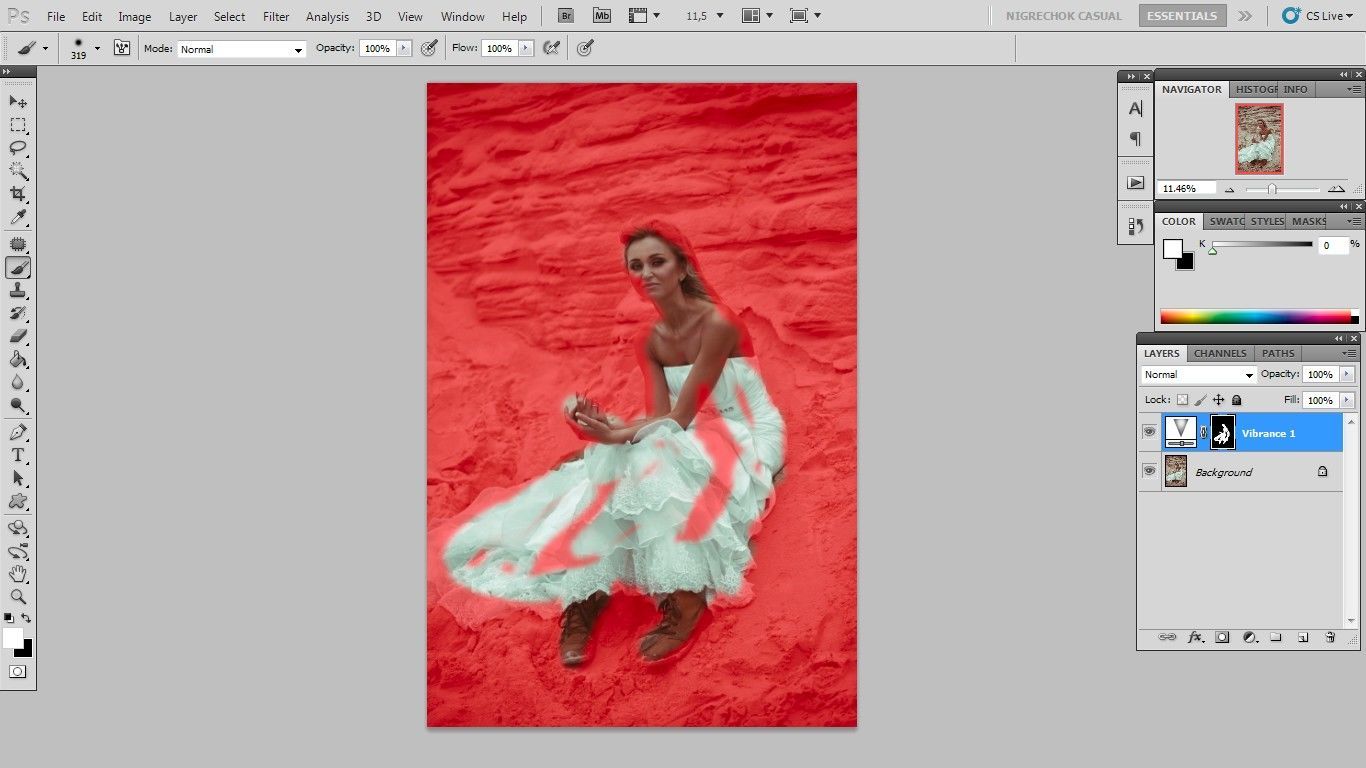Select the Zoom tool in toolbox
This screenshot has height=768, width=1366.
pos(18,597)
